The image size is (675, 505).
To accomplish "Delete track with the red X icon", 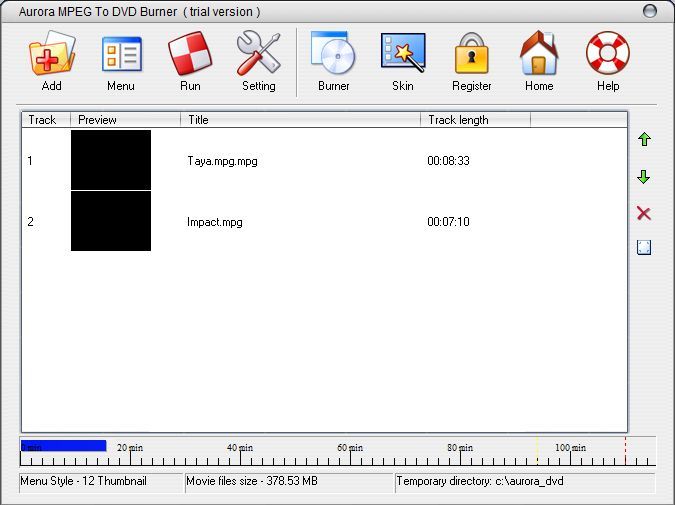I will pos(644,213).
